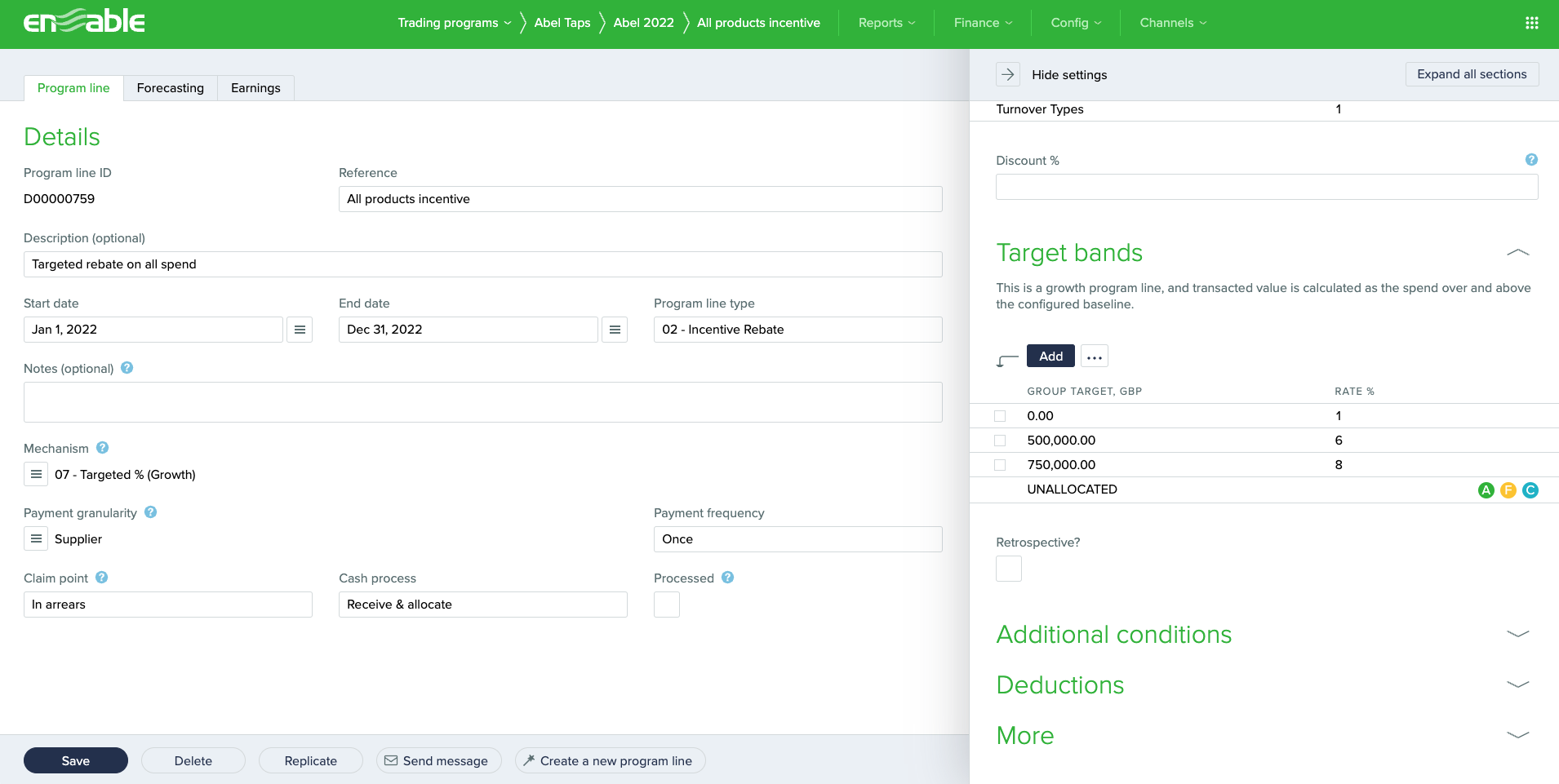Focus the Notes text area
Screen dimensions: 1559x784
coord(483,402)
